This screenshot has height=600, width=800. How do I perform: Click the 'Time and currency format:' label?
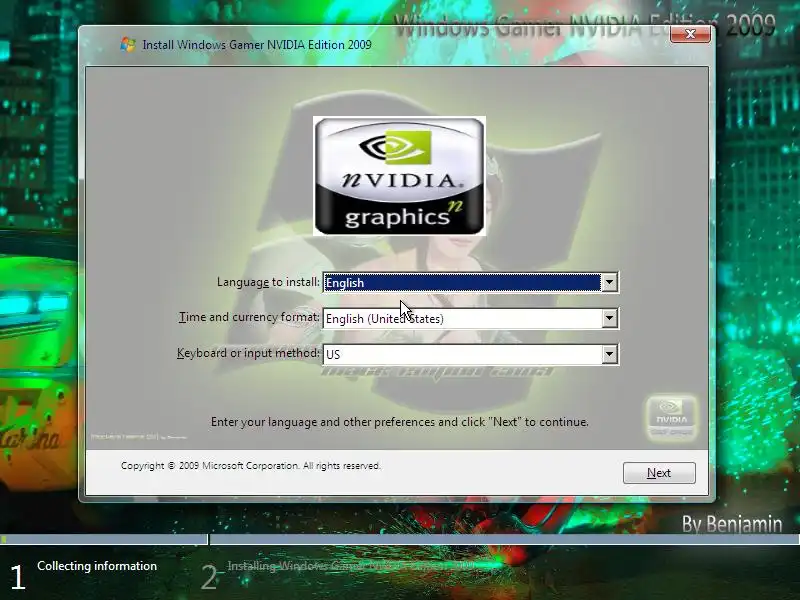point(249,317)
